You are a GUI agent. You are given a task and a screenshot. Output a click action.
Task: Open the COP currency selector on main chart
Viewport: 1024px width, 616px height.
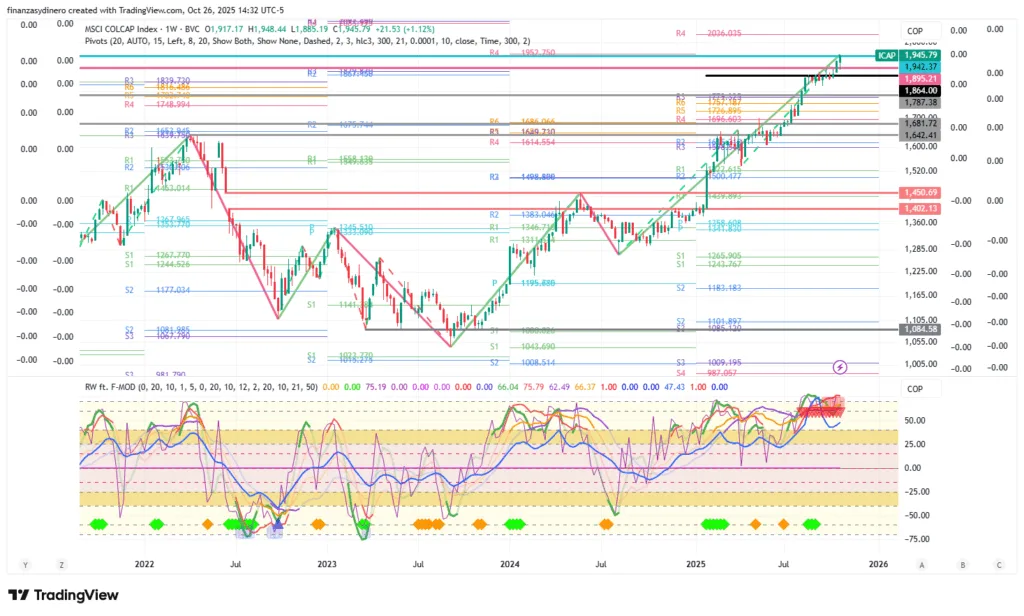(915, 31)
